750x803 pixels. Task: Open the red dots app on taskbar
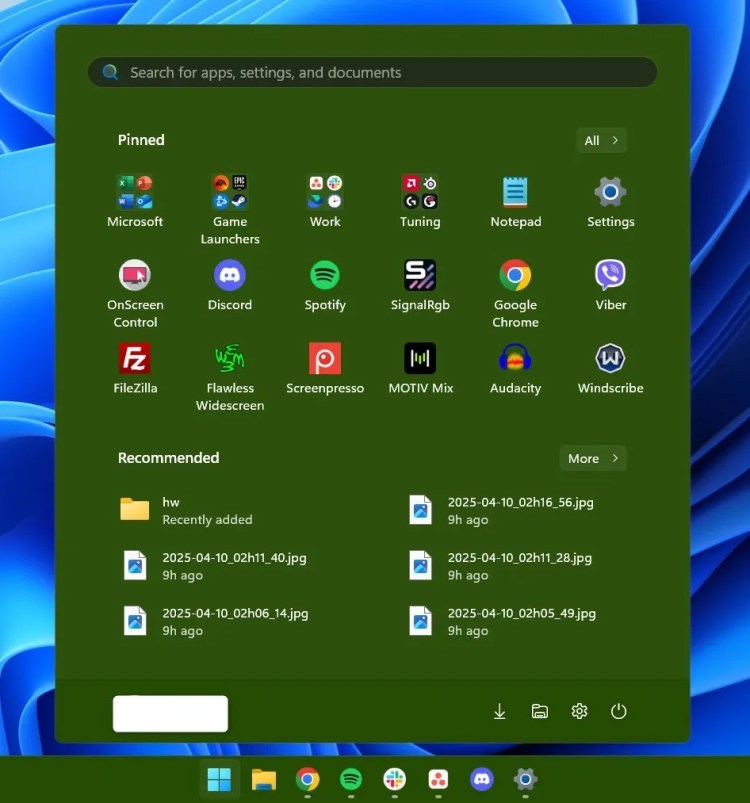pos(438,779)
